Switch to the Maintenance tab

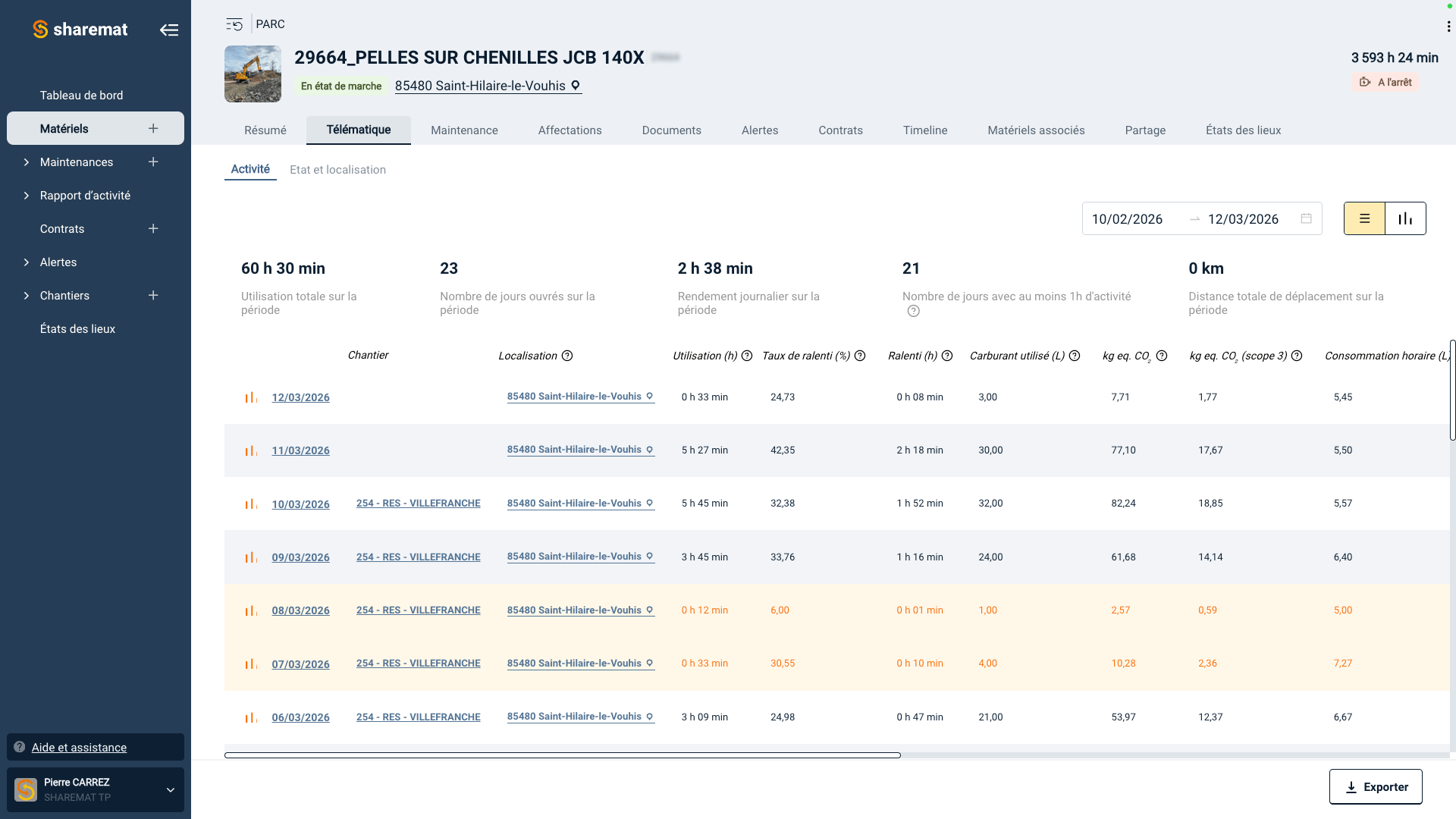pyautogui.click(x=464, y=130)
